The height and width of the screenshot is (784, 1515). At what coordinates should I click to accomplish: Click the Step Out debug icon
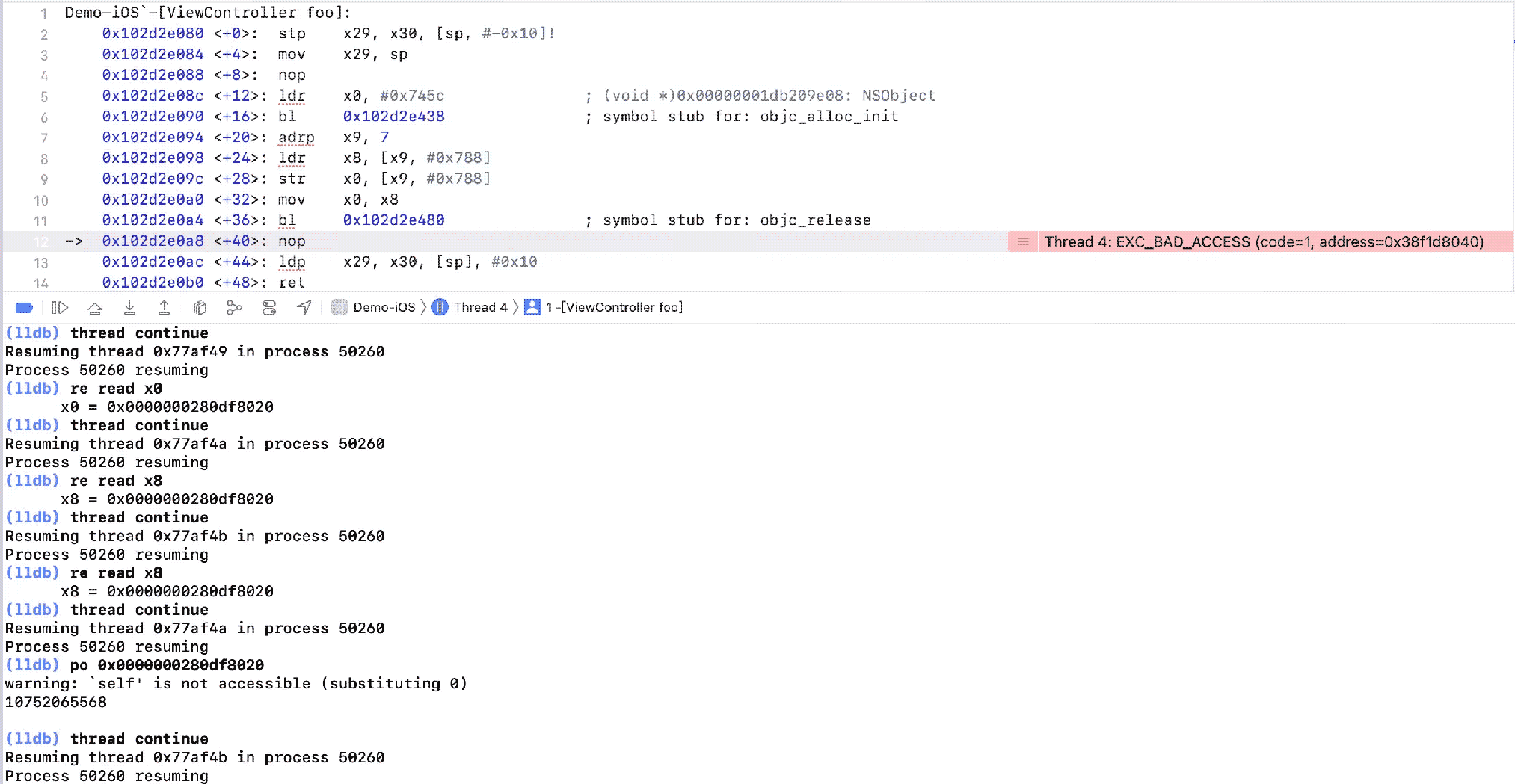165,307
